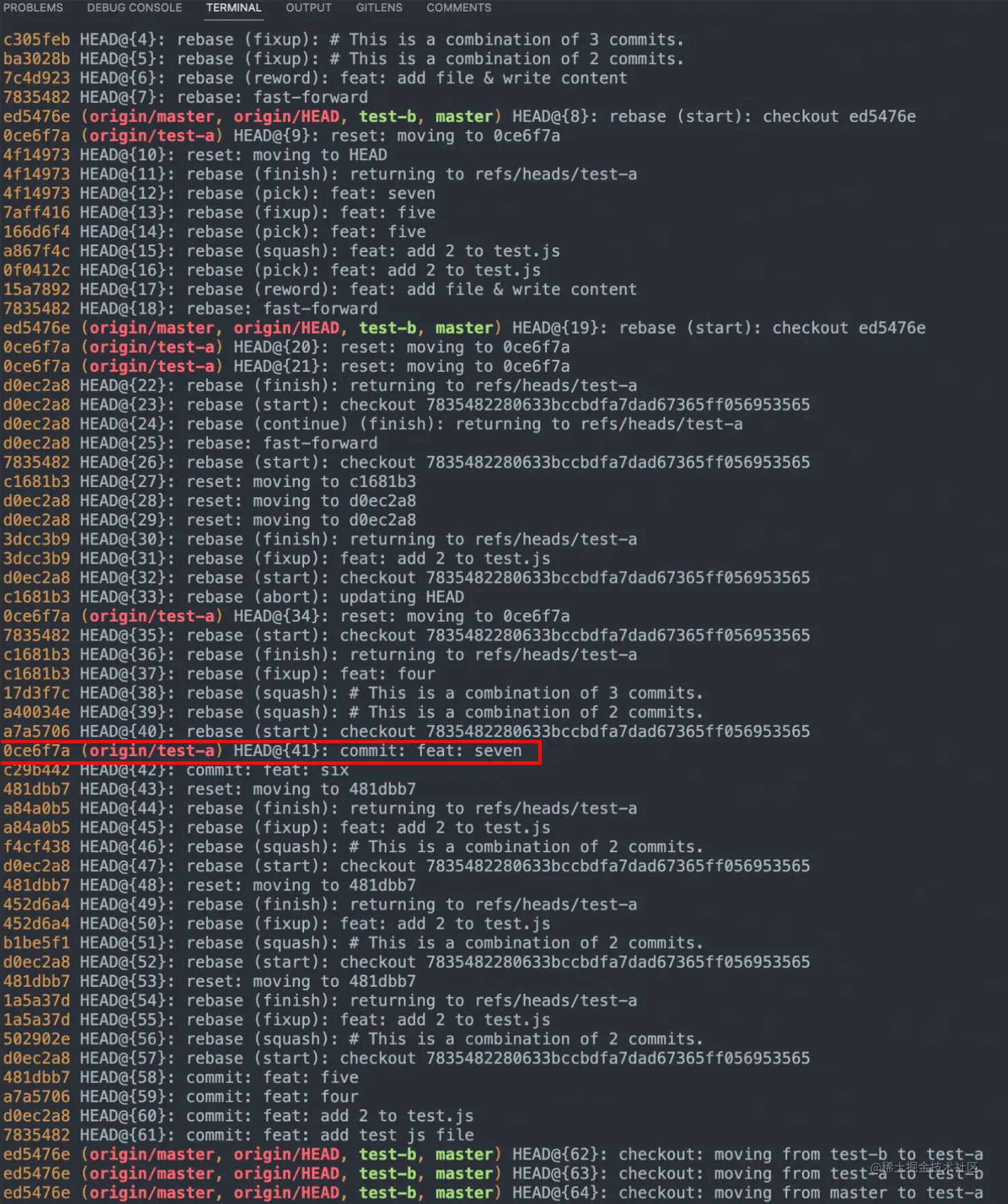Click hash 166d6f4 on HEAD@{14} line
The height and width of the screenshot is (1204, 1008).
pyautogui.click(x=36, y=232)
